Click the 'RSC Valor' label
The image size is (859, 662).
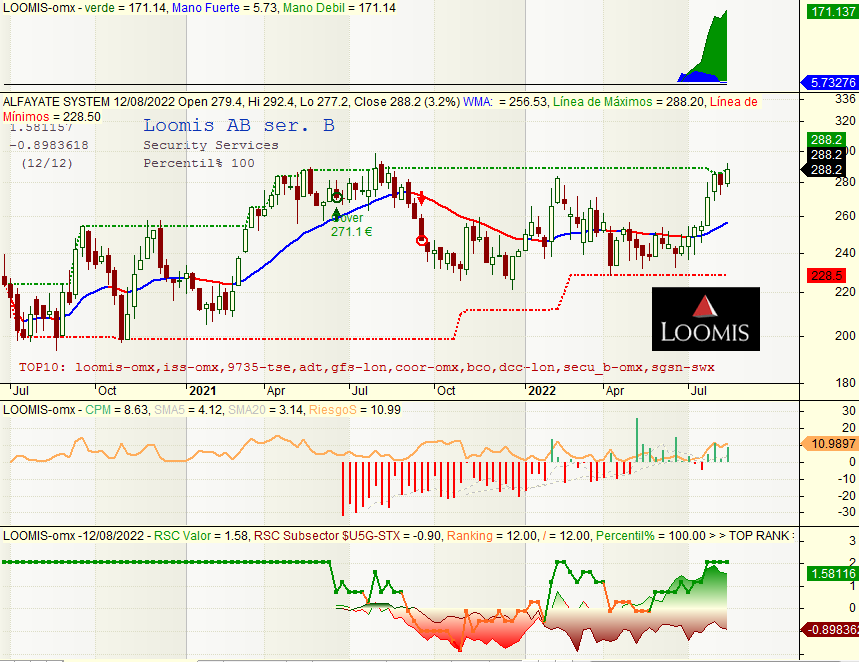pyautogui.click(x=182, y=536)
